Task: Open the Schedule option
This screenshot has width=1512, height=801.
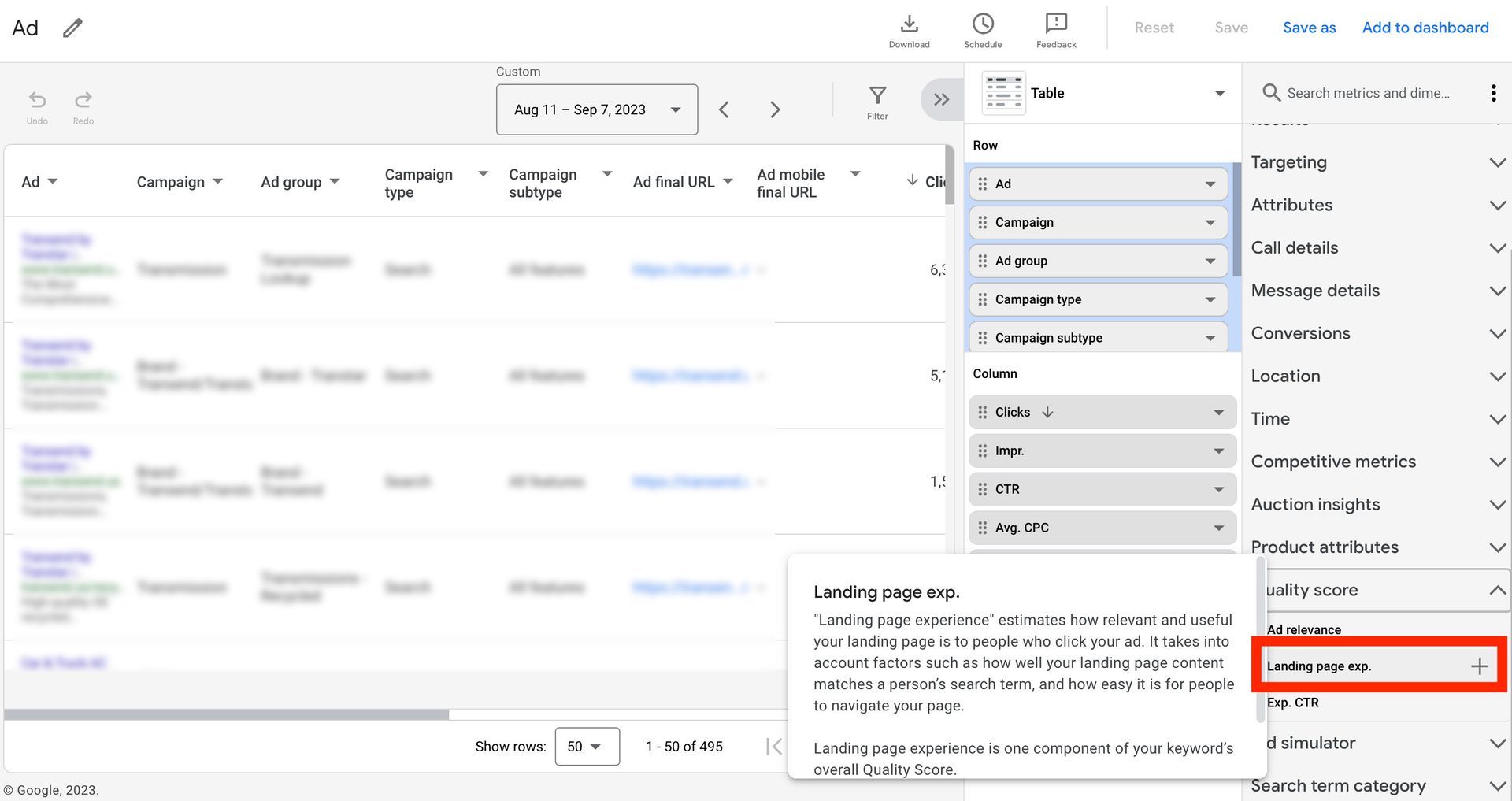Action: (983, 32)
